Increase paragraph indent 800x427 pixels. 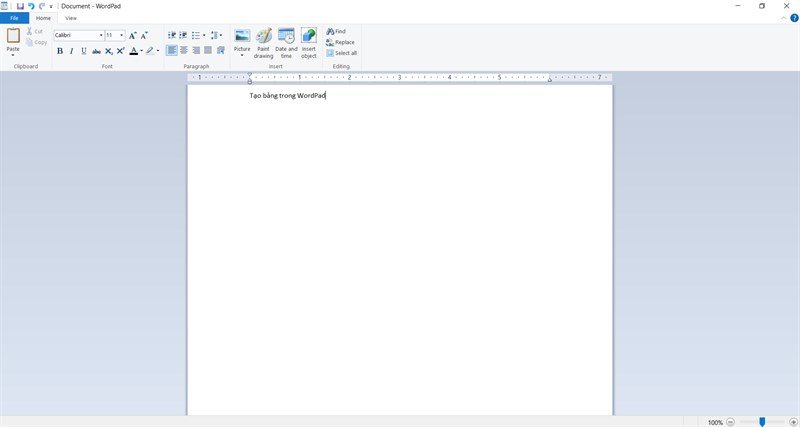tap(183, 35)
